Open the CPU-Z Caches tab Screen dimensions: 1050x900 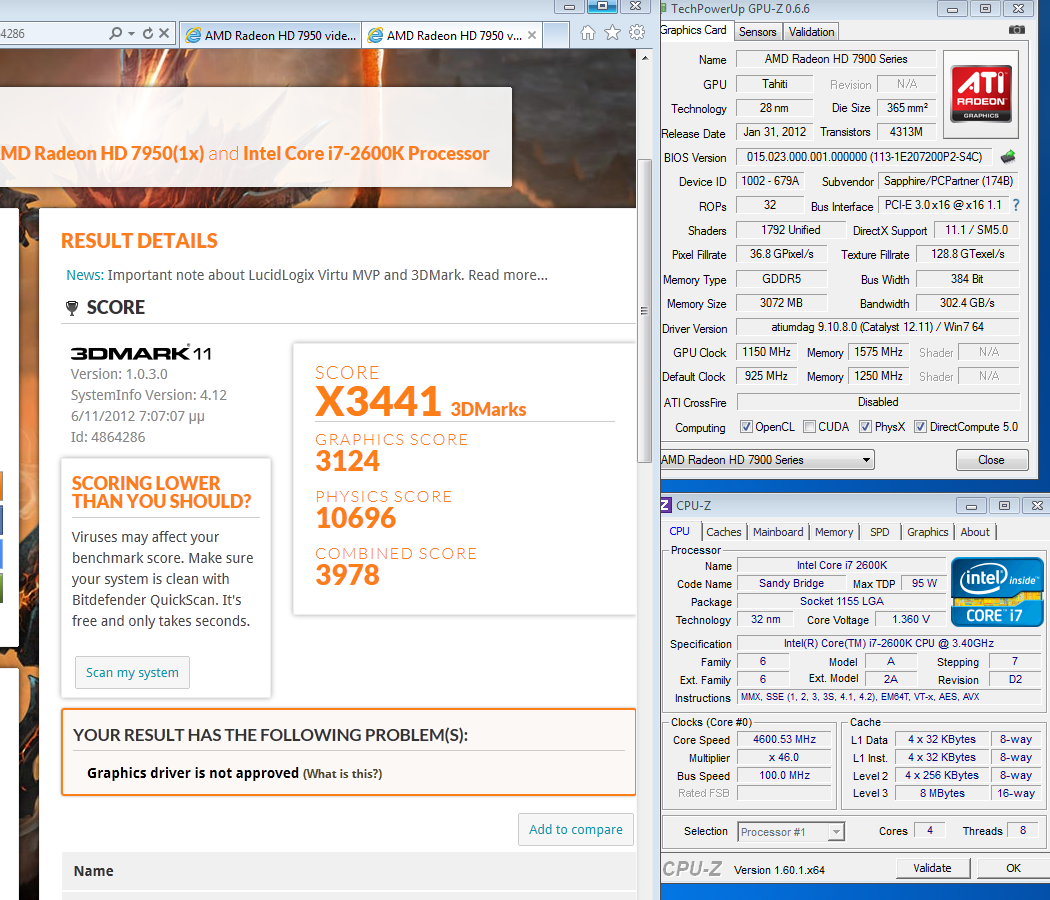[724, 532]
